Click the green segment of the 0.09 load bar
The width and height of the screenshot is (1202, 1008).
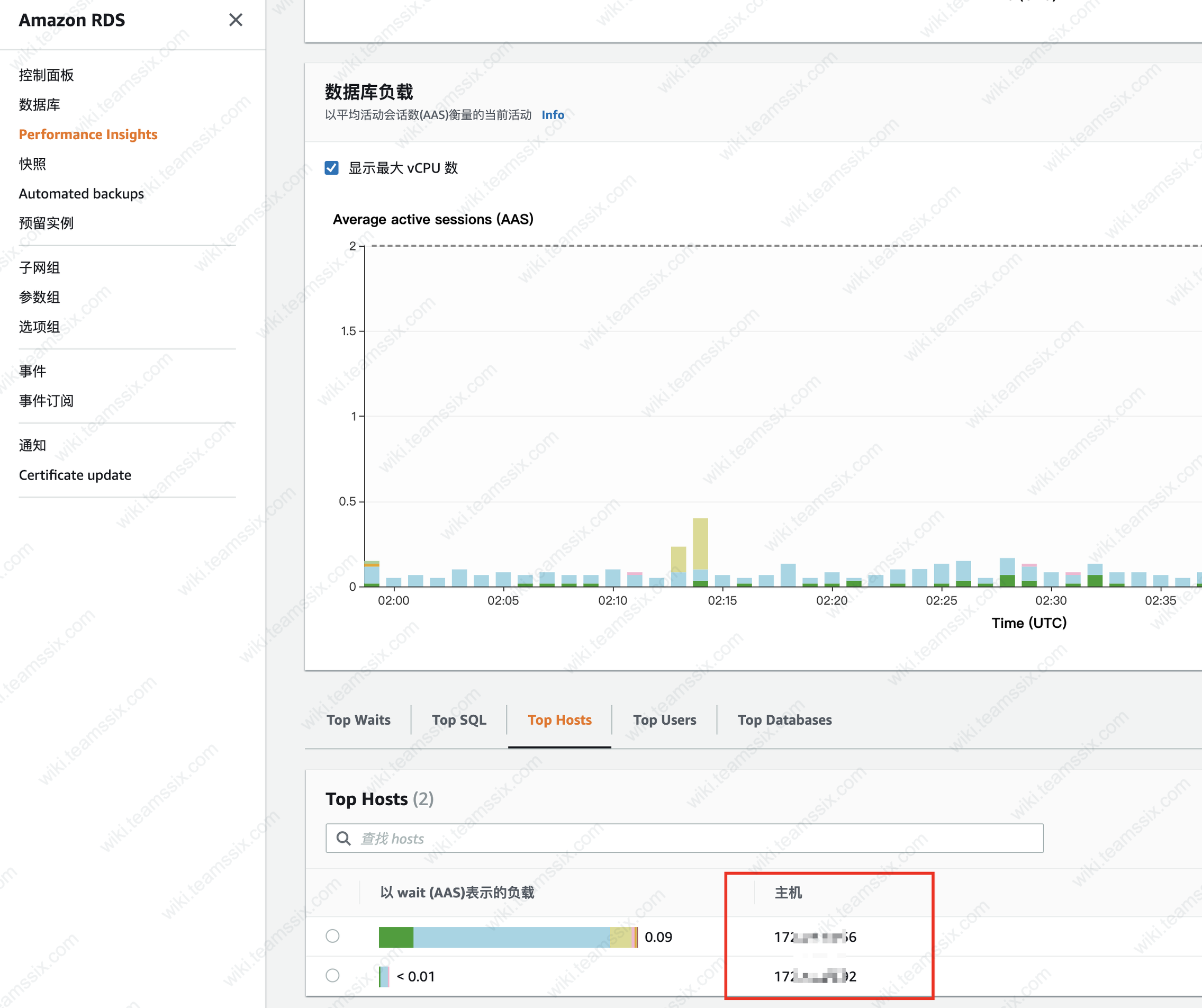pyautogui.click(x=396, y=937)
